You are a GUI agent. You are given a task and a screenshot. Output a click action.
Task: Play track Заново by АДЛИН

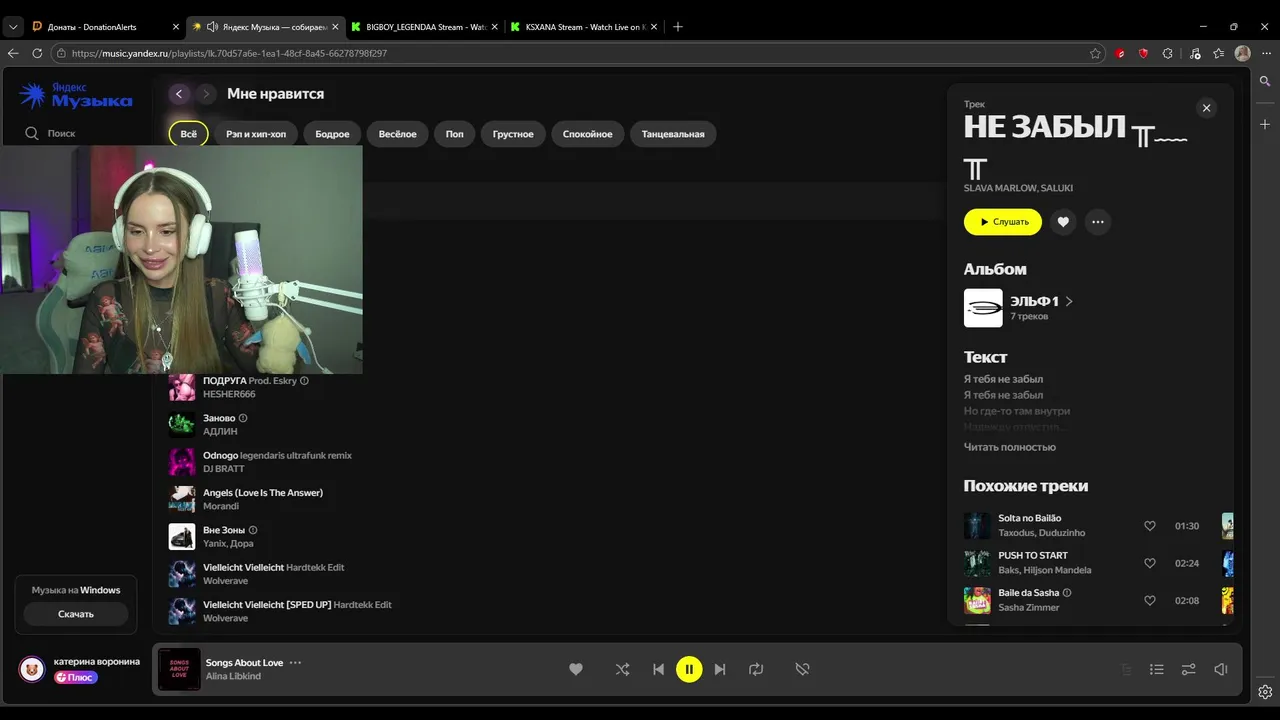pos(182,424)
